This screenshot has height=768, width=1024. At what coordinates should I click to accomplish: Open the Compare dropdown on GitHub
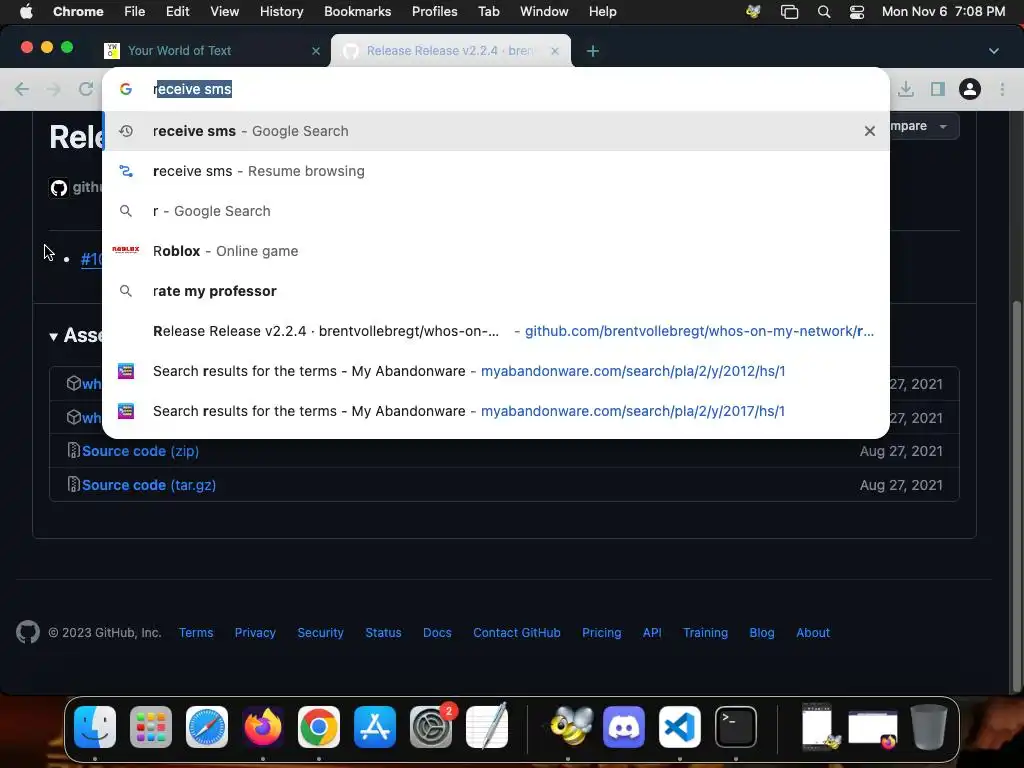pos(924,126)
